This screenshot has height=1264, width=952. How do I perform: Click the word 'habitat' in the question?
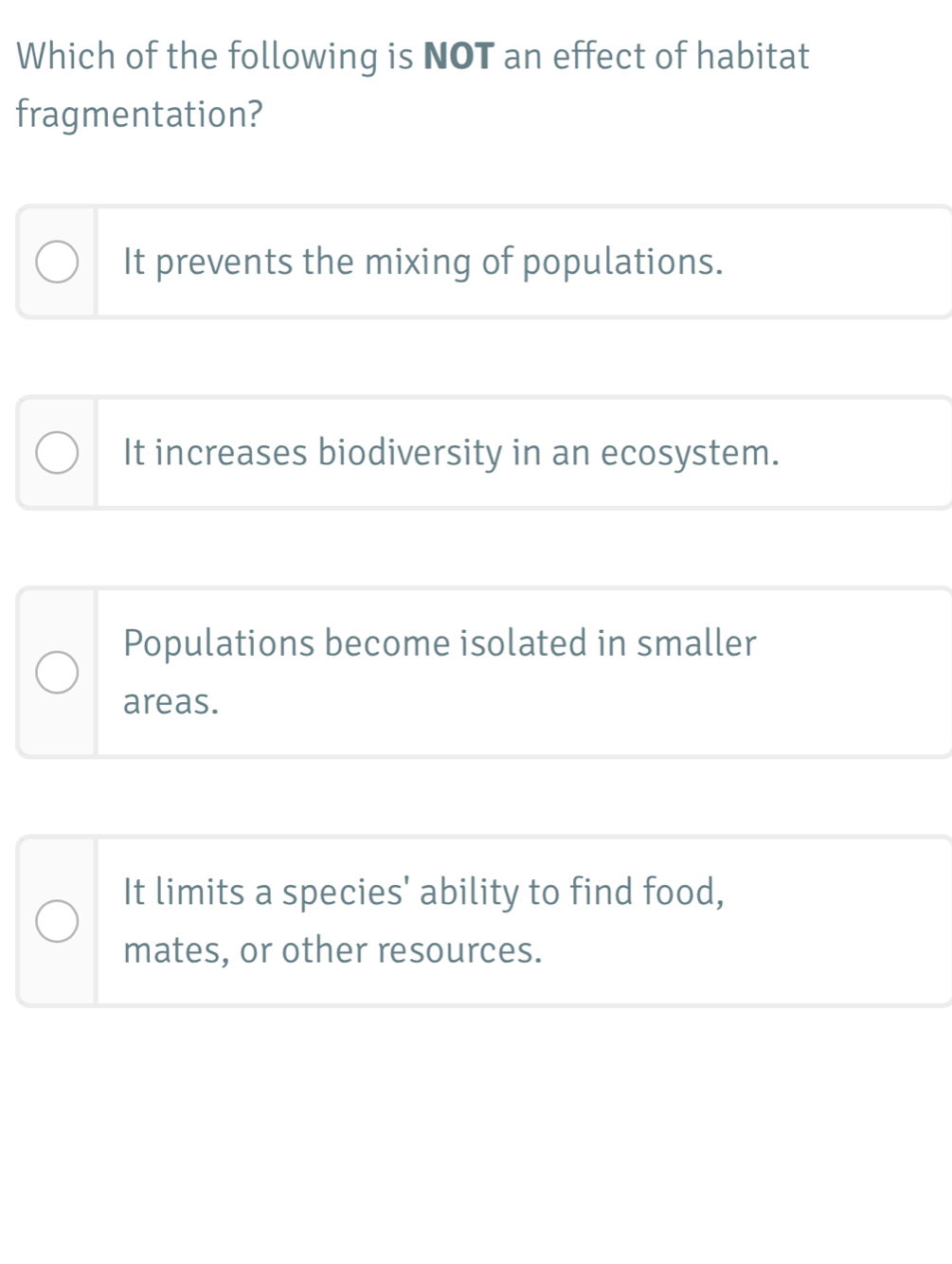[x=753, y=57]
